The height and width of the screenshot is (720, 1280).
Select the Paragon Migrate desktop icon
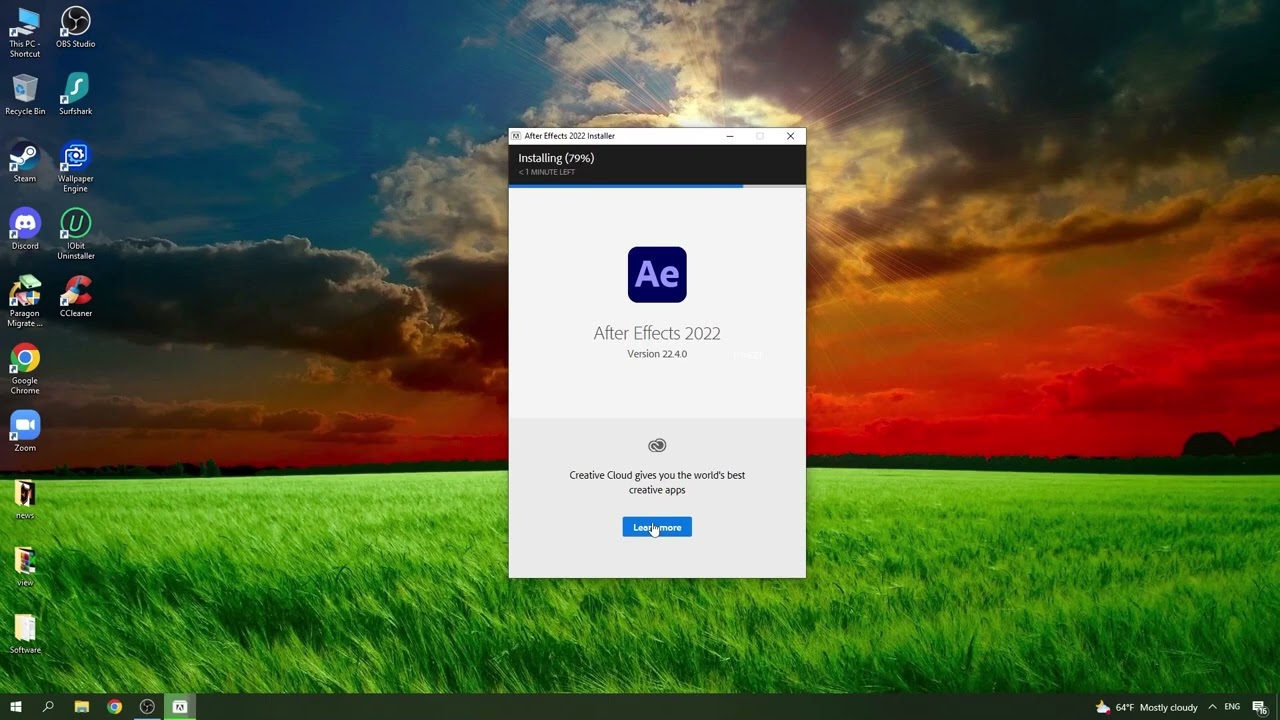click(x=25, y=301)
